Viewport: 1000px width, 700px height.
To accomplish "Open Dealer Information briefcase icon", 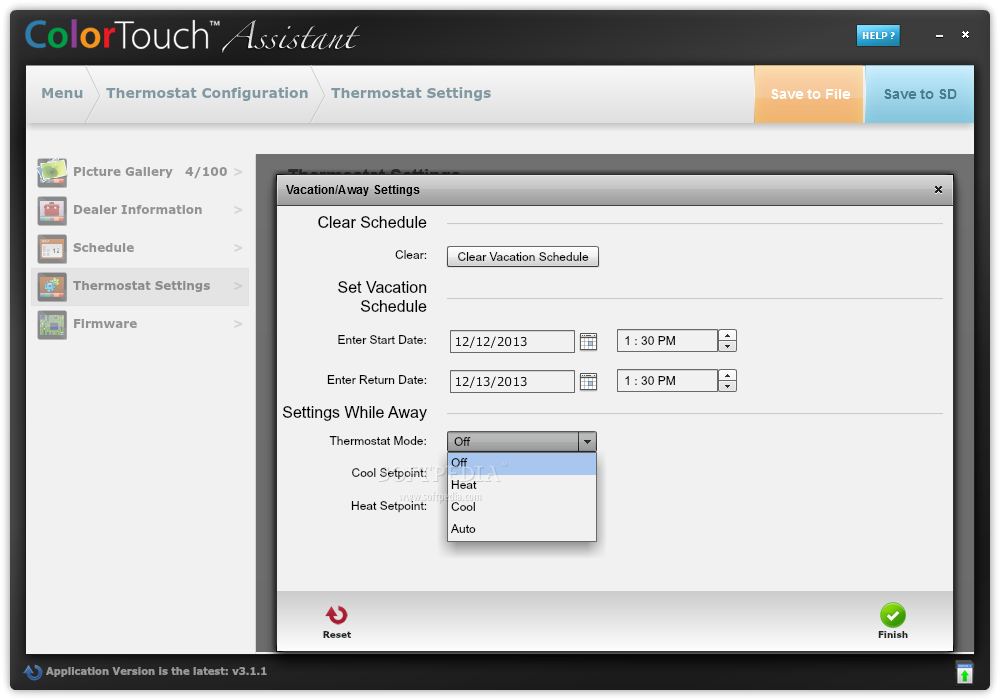I will click(52, 210).
